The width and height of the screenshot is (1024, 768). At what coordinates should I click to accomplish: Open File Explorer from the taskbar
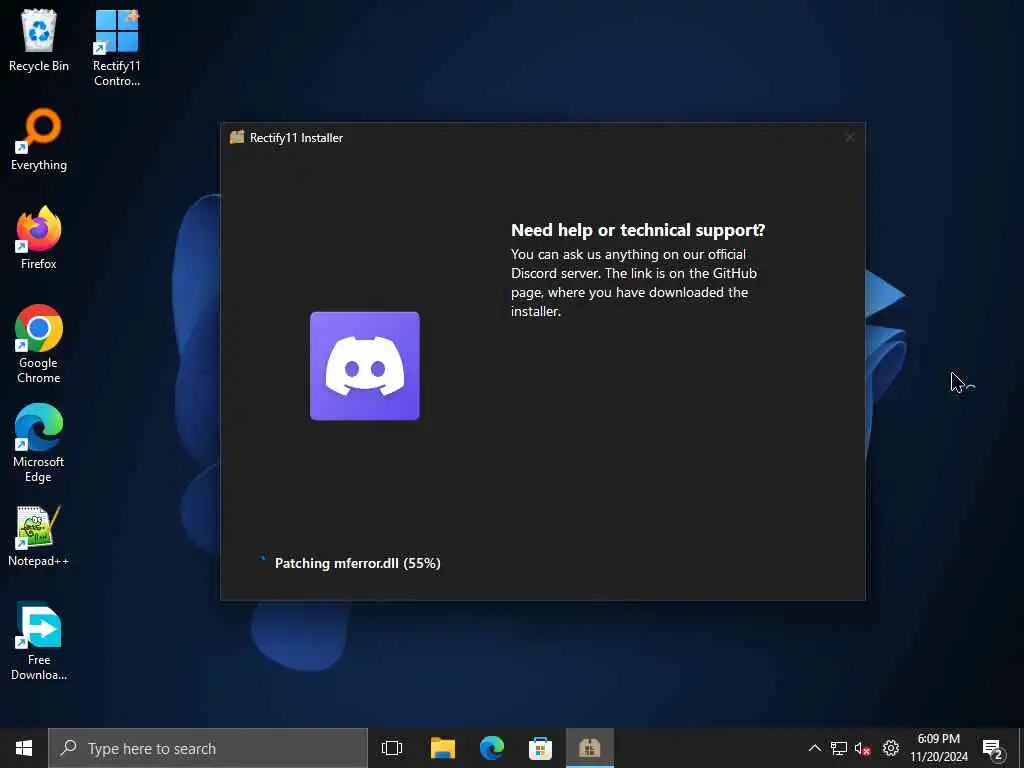pyautogui.click(x=443, y=748)
